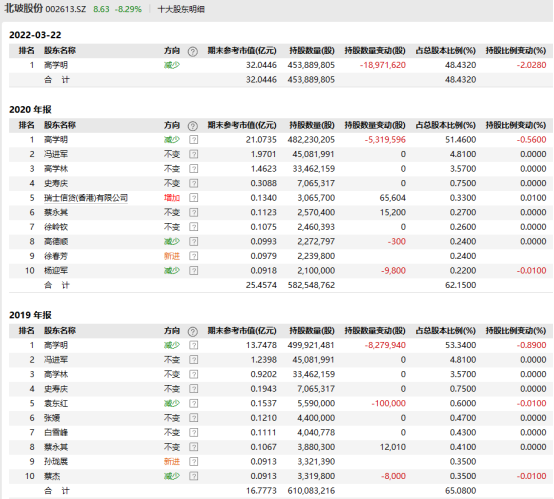Viewport: 554px width, 499px height.
Task: Open detail icon for 张媛 row
Action: 193,418
